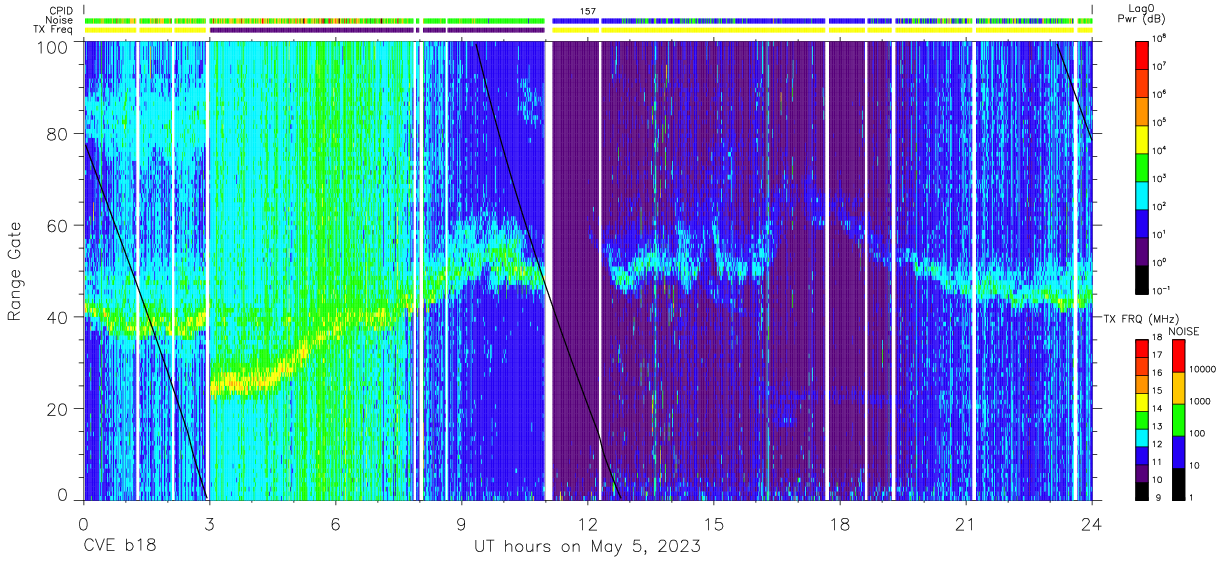1228x567 pixels.
Task: Click the 40 tick on Range Gate axis
Action: 57,317
